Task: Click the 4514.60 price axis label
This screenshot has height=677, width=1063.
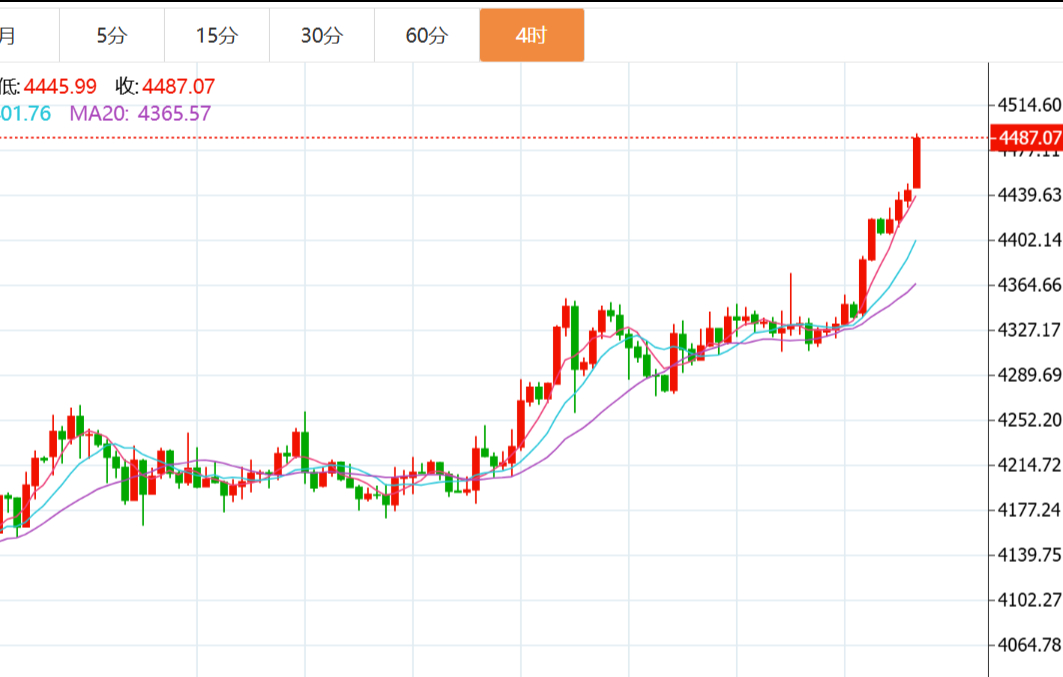Action: [1028, 105]
